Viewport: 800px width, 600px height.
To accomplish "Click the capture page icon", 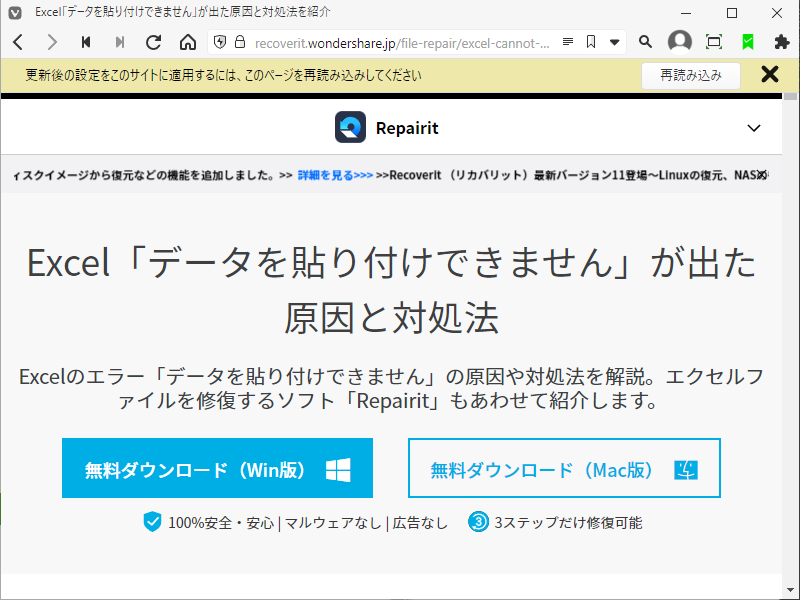I will click(x=714, y=42).
